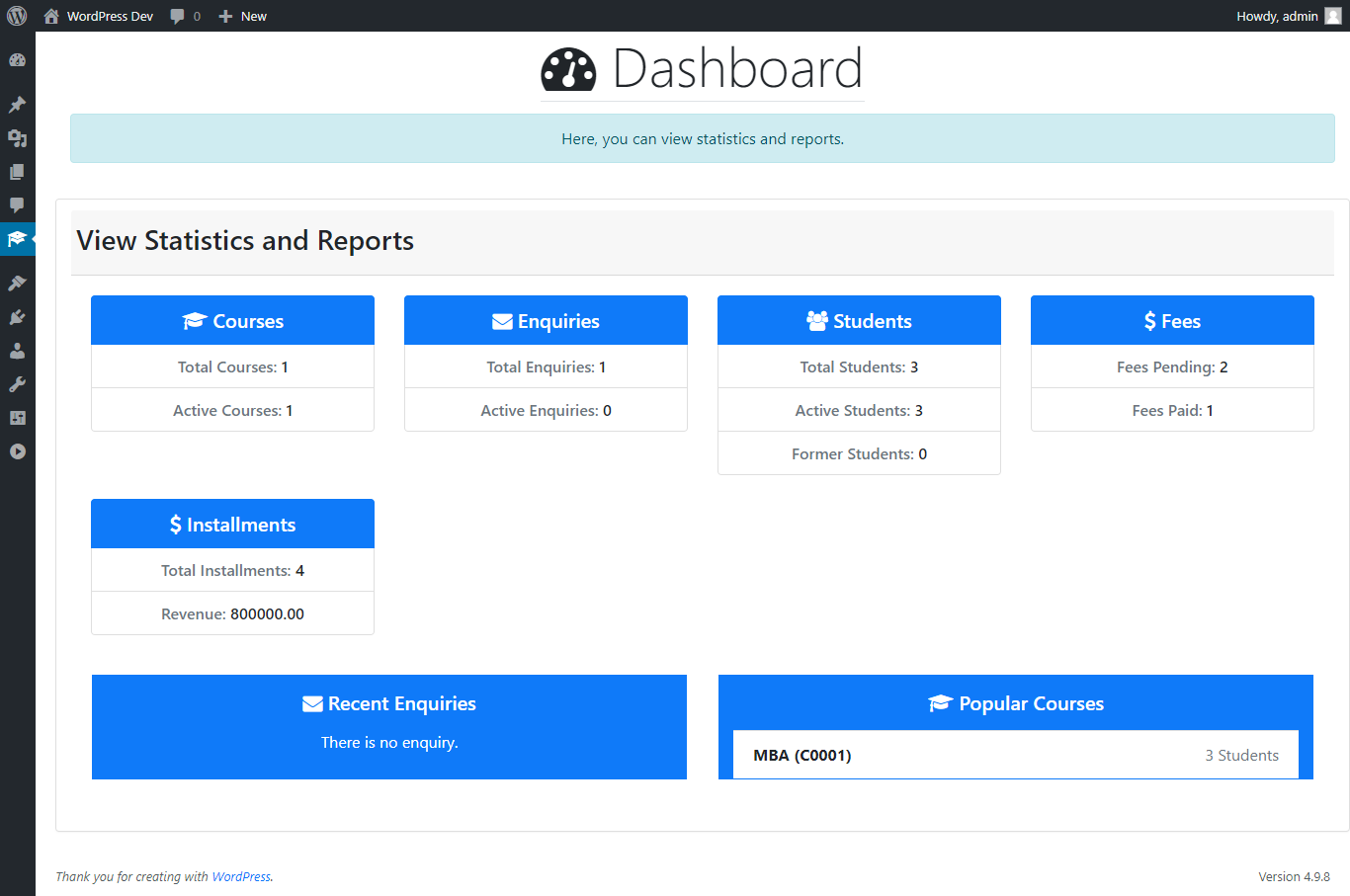Open Settings sliders sidebar icon

(x=17, y=418)
